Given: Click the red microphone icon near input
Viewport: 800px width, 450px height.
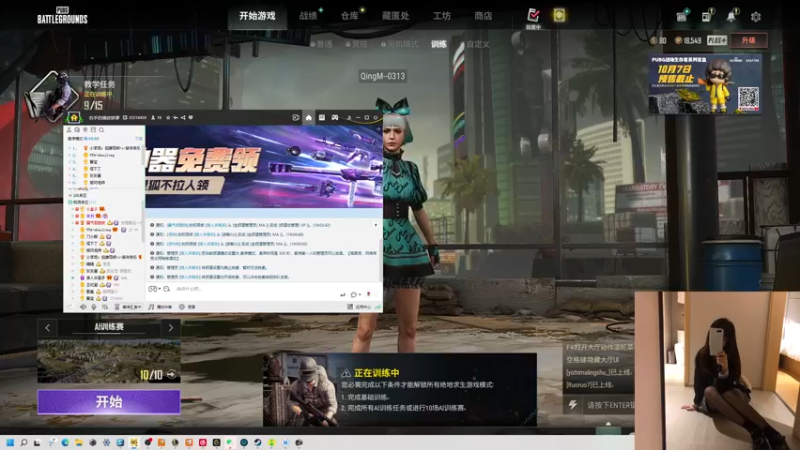Looking at the screenshot, I should [368, 294].
